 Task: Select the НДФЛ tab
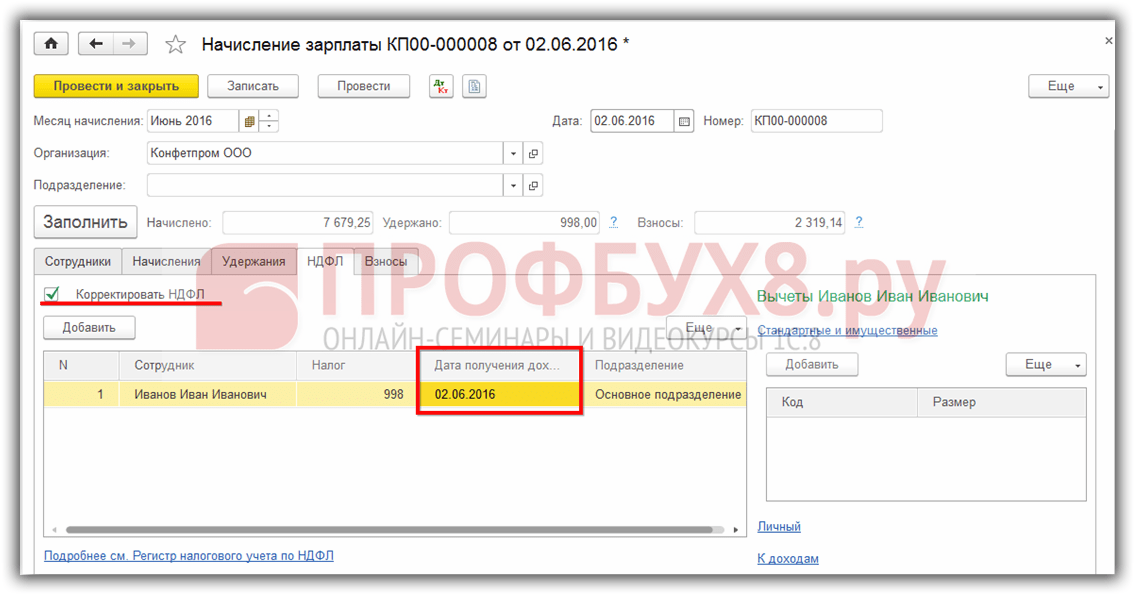[x=325, y=261]
